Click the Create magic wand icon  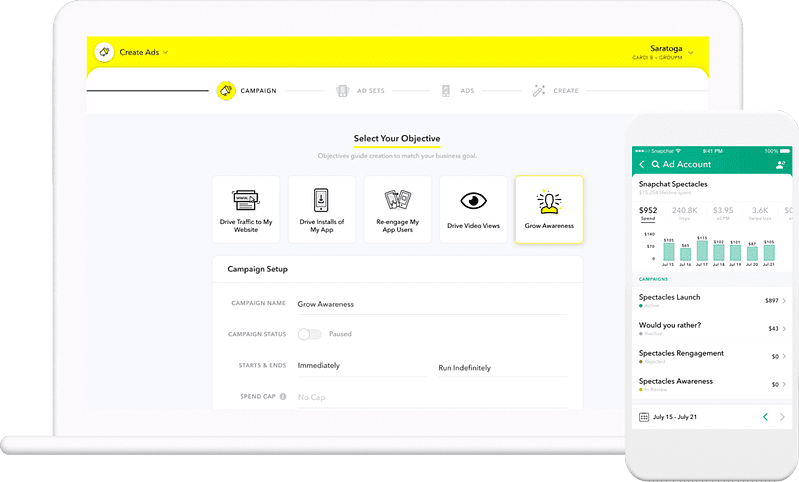pyautogui.click(x=539, y=91)
